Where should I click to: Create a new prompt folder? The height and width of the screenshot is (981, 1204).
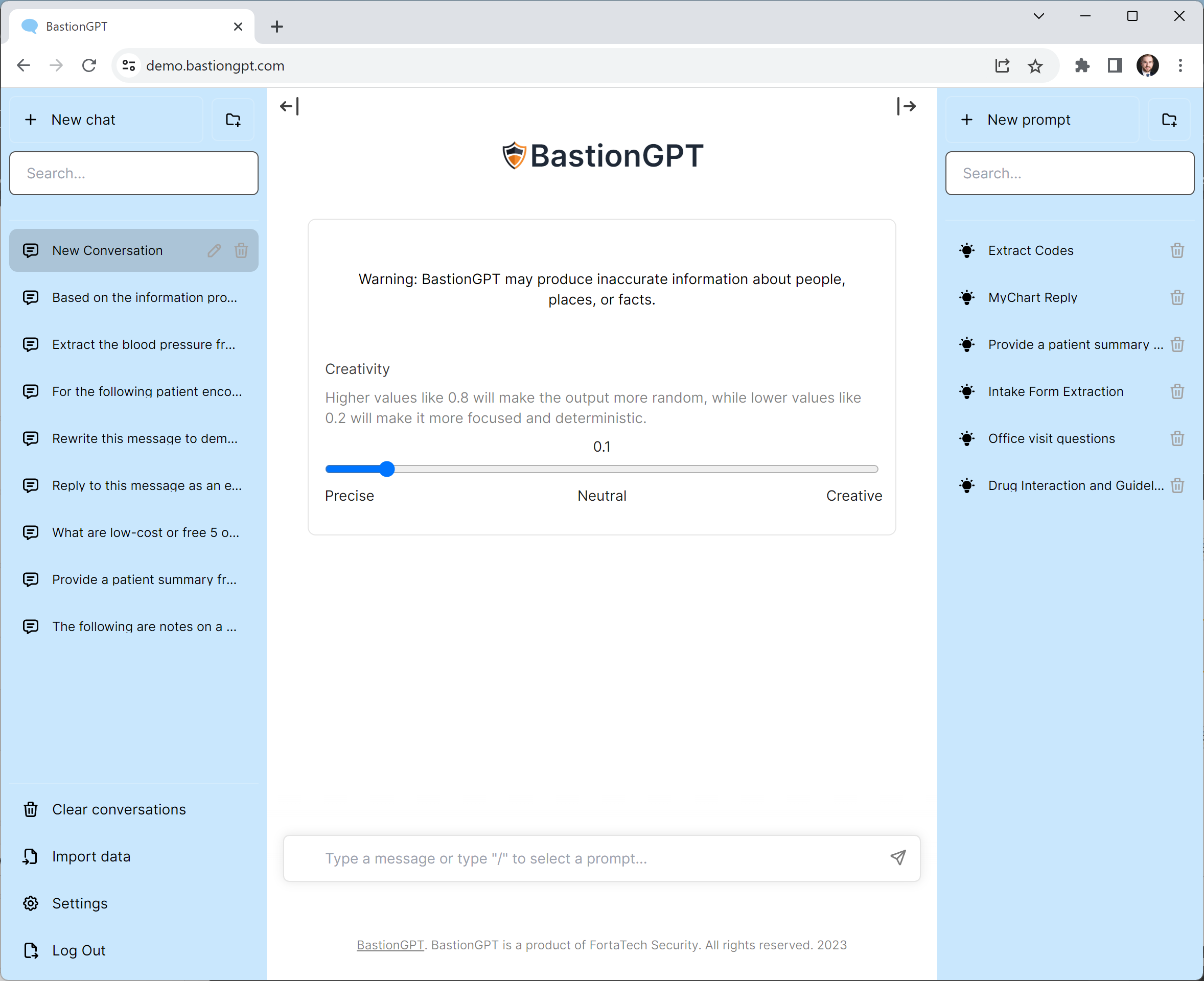tap(1170, 119)
